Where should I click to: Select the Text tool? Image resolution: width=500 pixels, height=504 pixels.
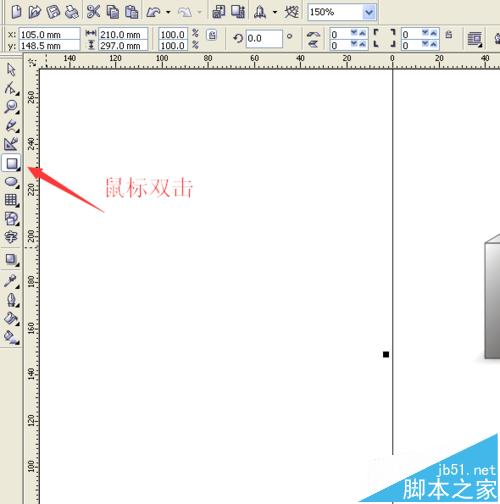tap(11, 237)
